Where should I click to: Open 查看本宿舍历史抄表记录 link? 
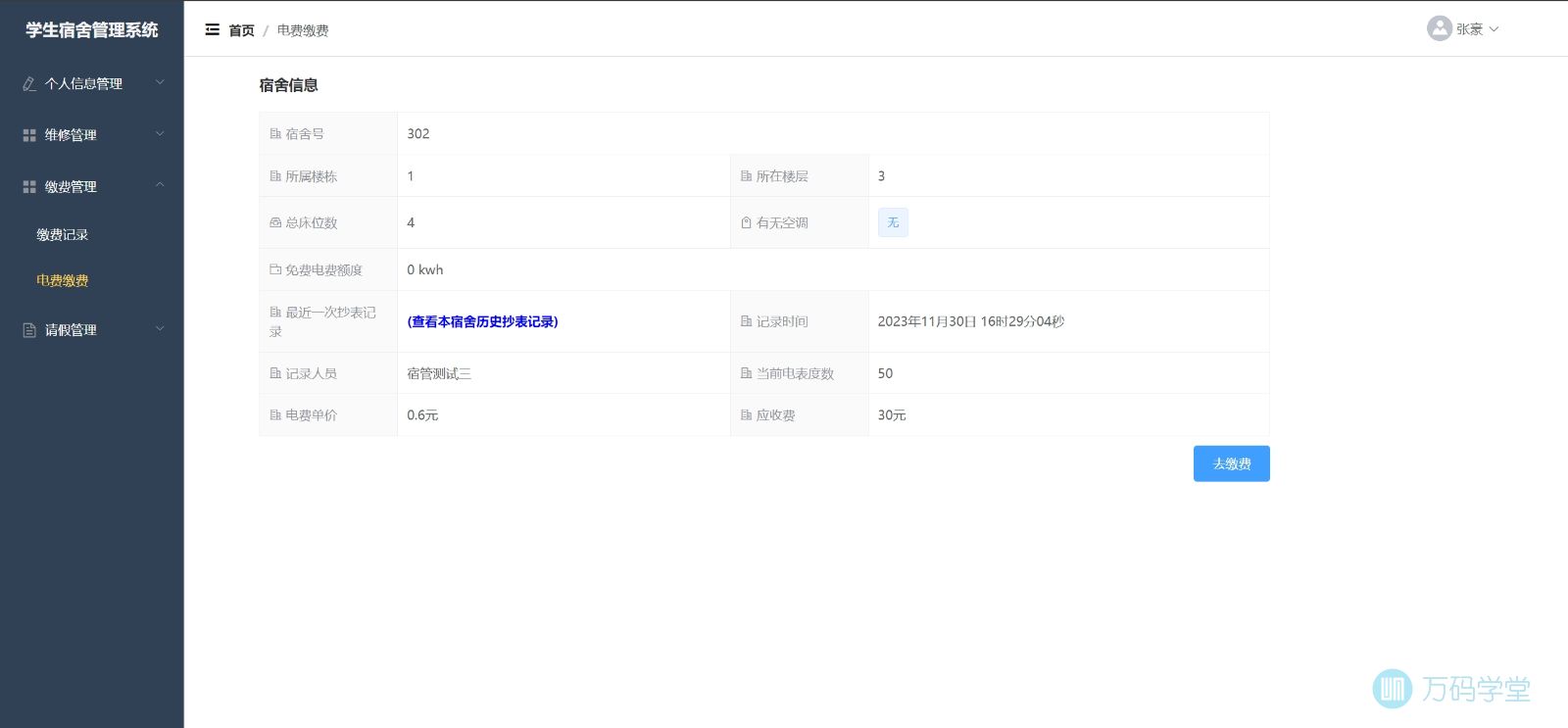tap(482, 321)
